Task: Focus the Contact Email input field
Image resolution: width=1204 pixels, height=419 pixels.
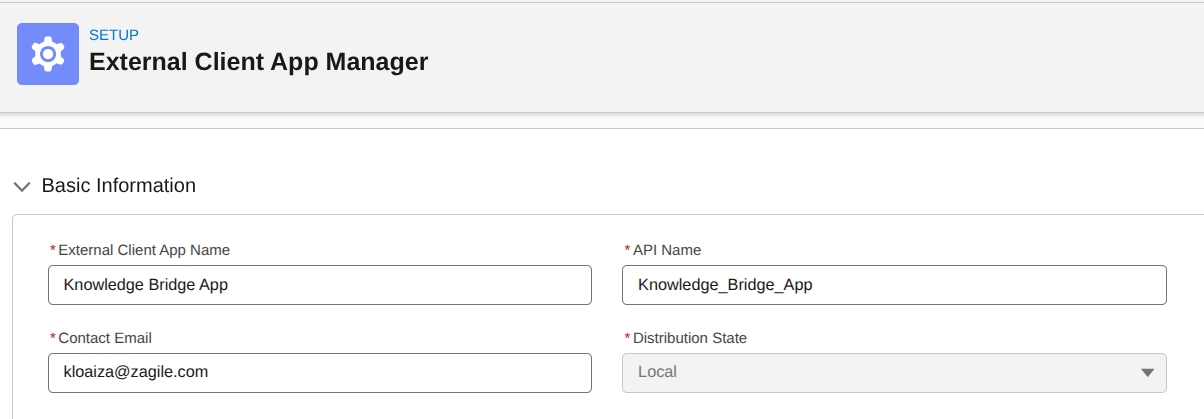Action: tap(320, 372)
